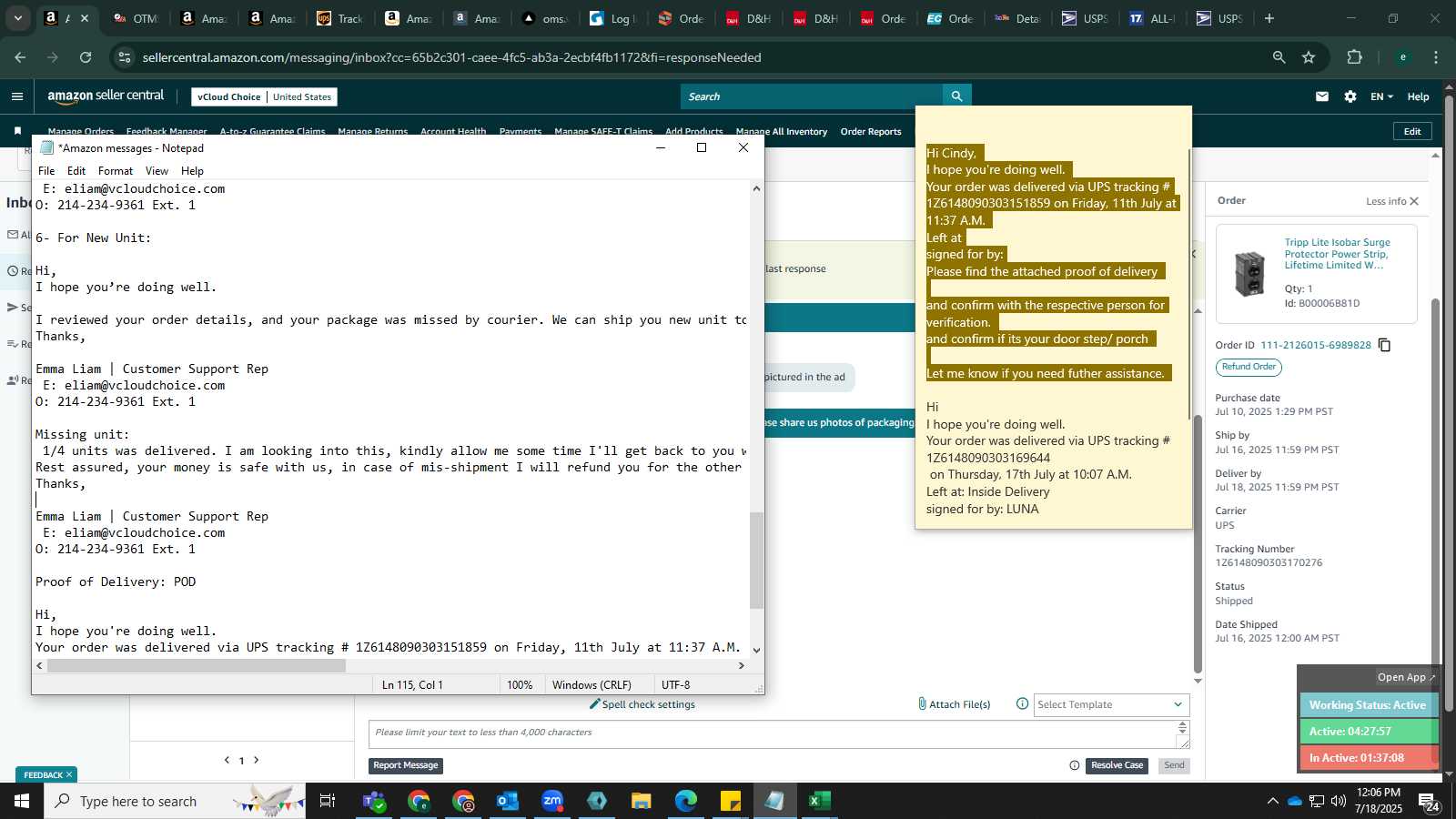Screen dimensions: 1456x819
Task: Open Chrome extensions puzzle icon
Action: 1354,57
